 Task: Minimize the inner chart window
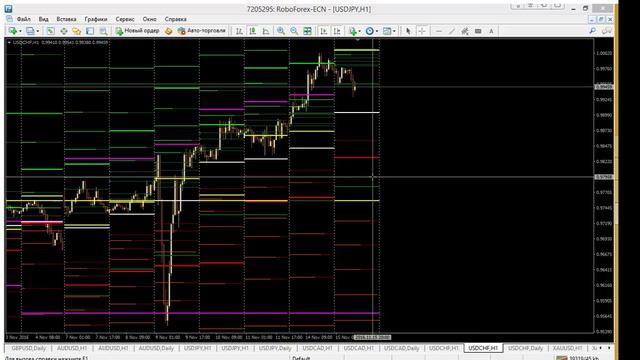coord(592,19)
